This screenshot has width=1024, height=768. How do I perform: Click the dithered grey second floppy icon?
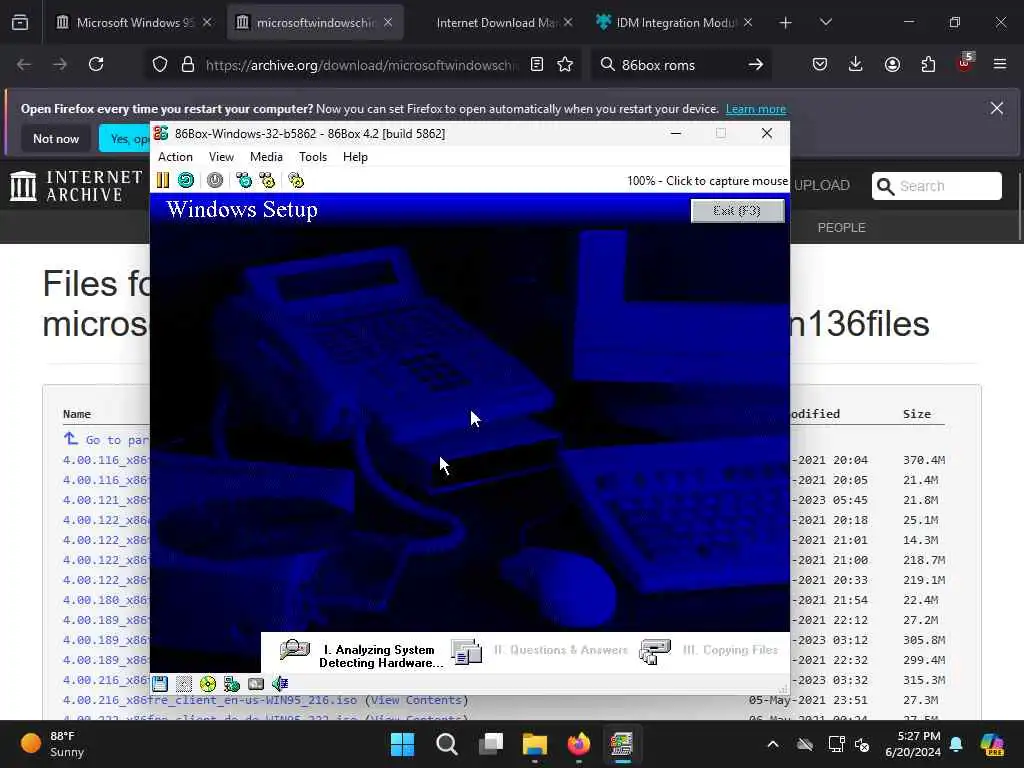184,684
